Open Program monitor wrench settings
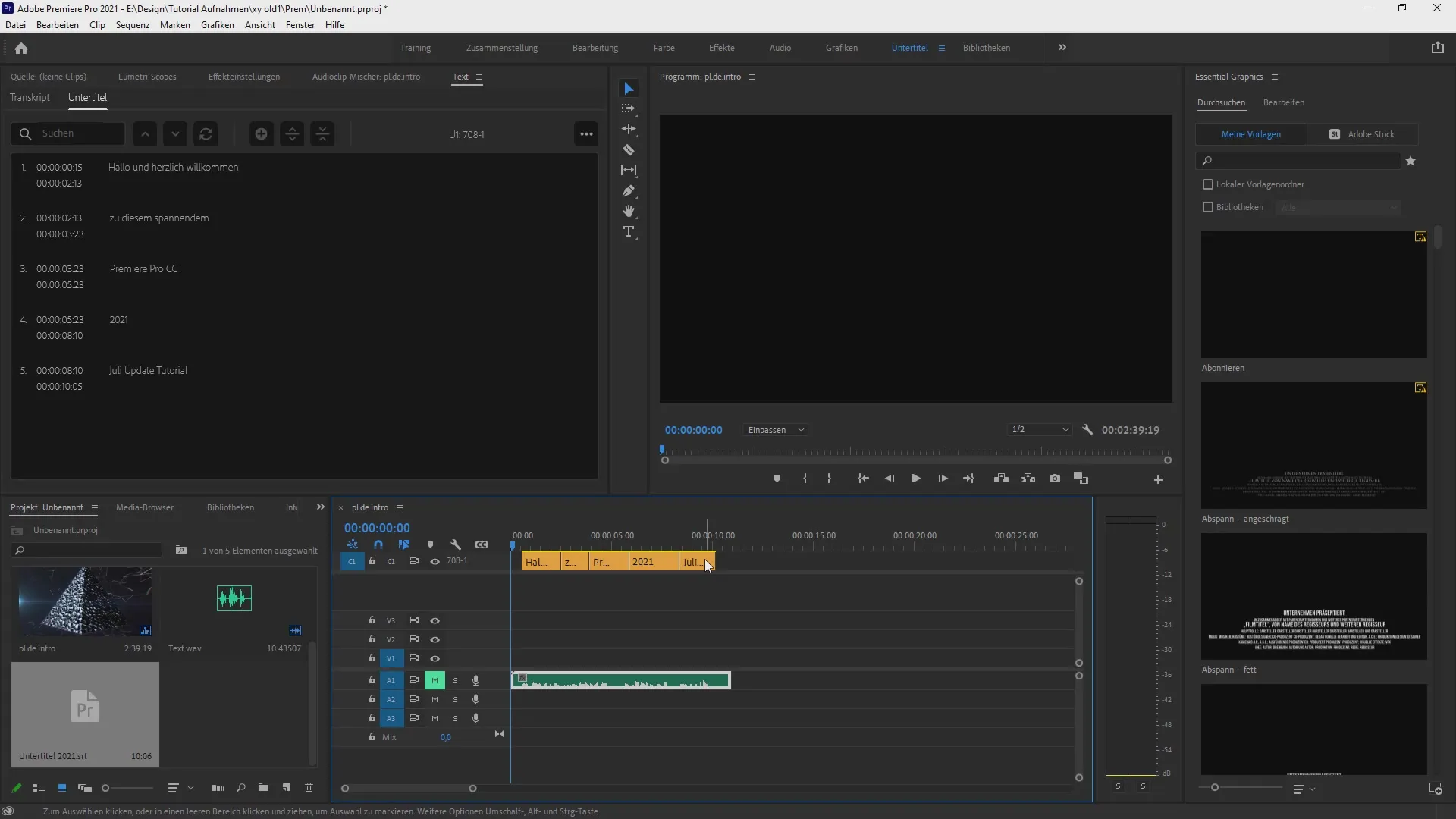The width and height of the screenshot is (1456, 819). [x=1087, y=430]
